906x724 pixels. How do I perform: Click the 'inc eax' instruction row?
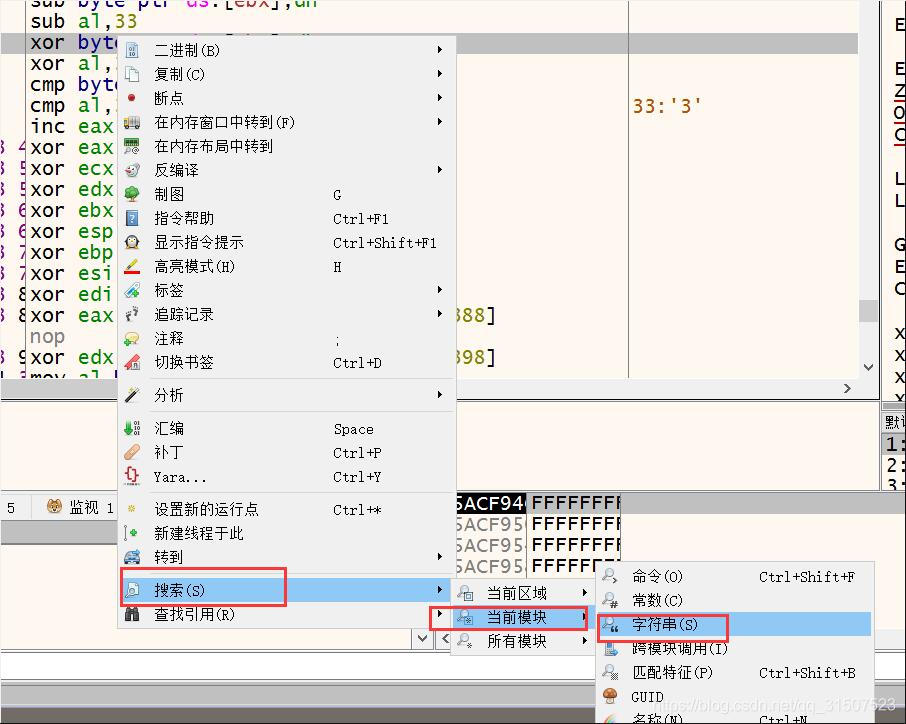click(72, 126)
